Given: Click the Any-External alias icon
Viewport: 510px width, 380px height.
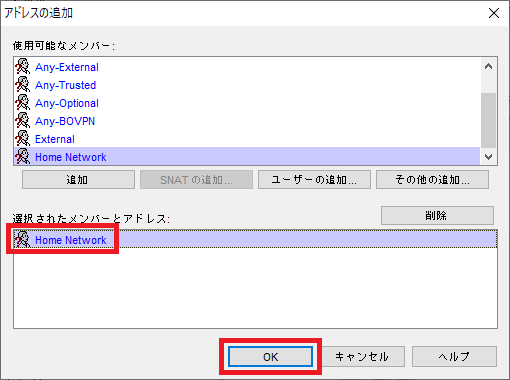Looking at the screenshot, I should click(x=23, y=66).
